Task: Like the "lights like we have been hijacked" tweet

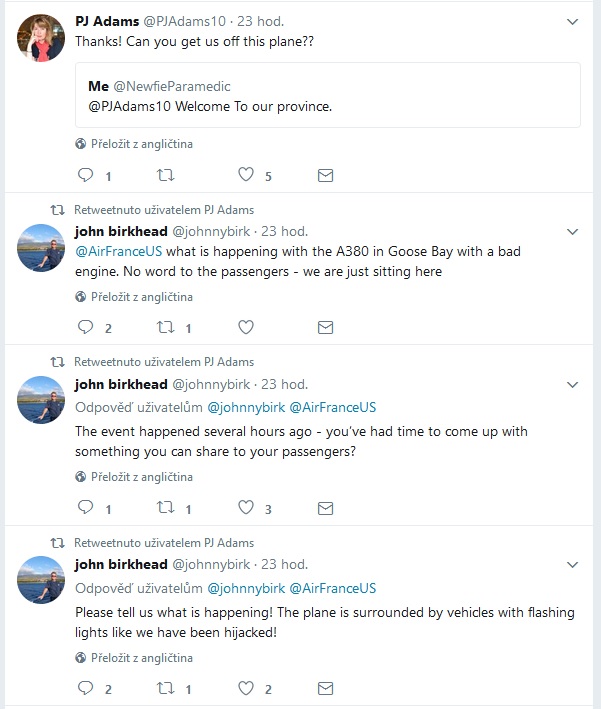Action: click(246, 688)
